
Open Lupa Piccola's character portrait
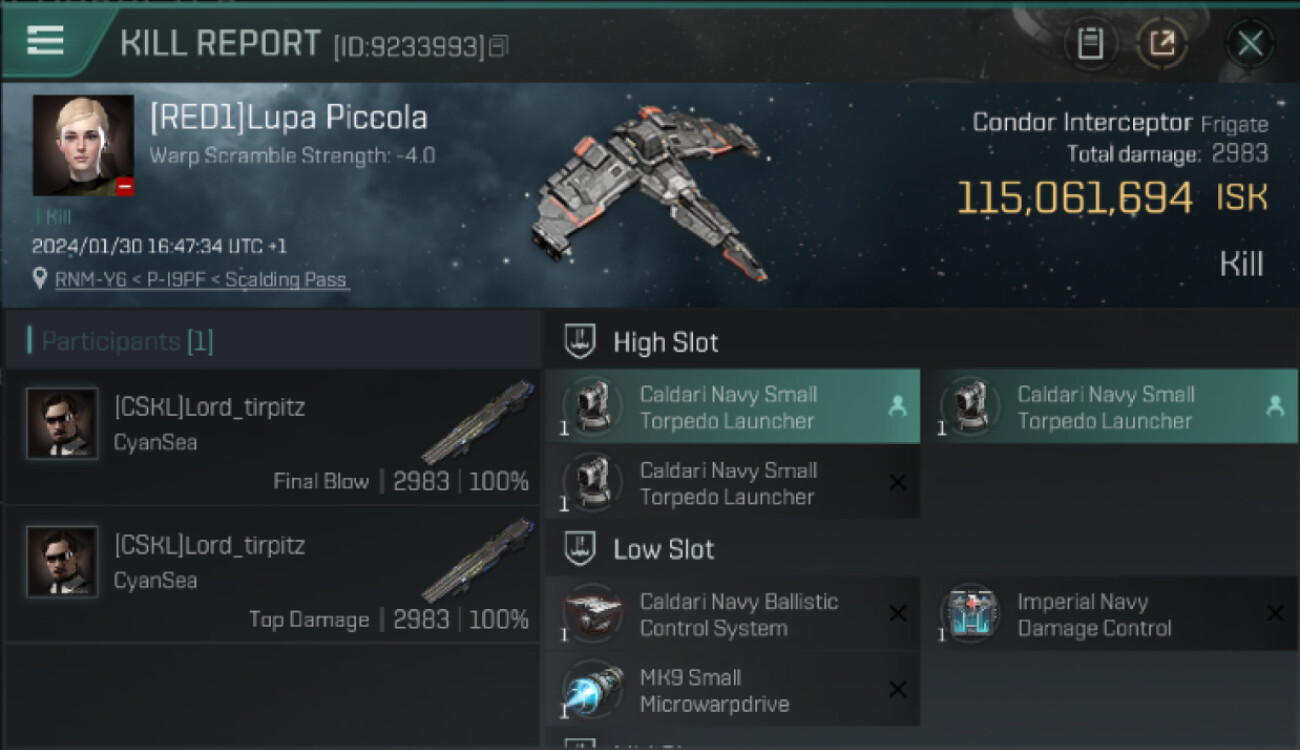tap(83, 145)
